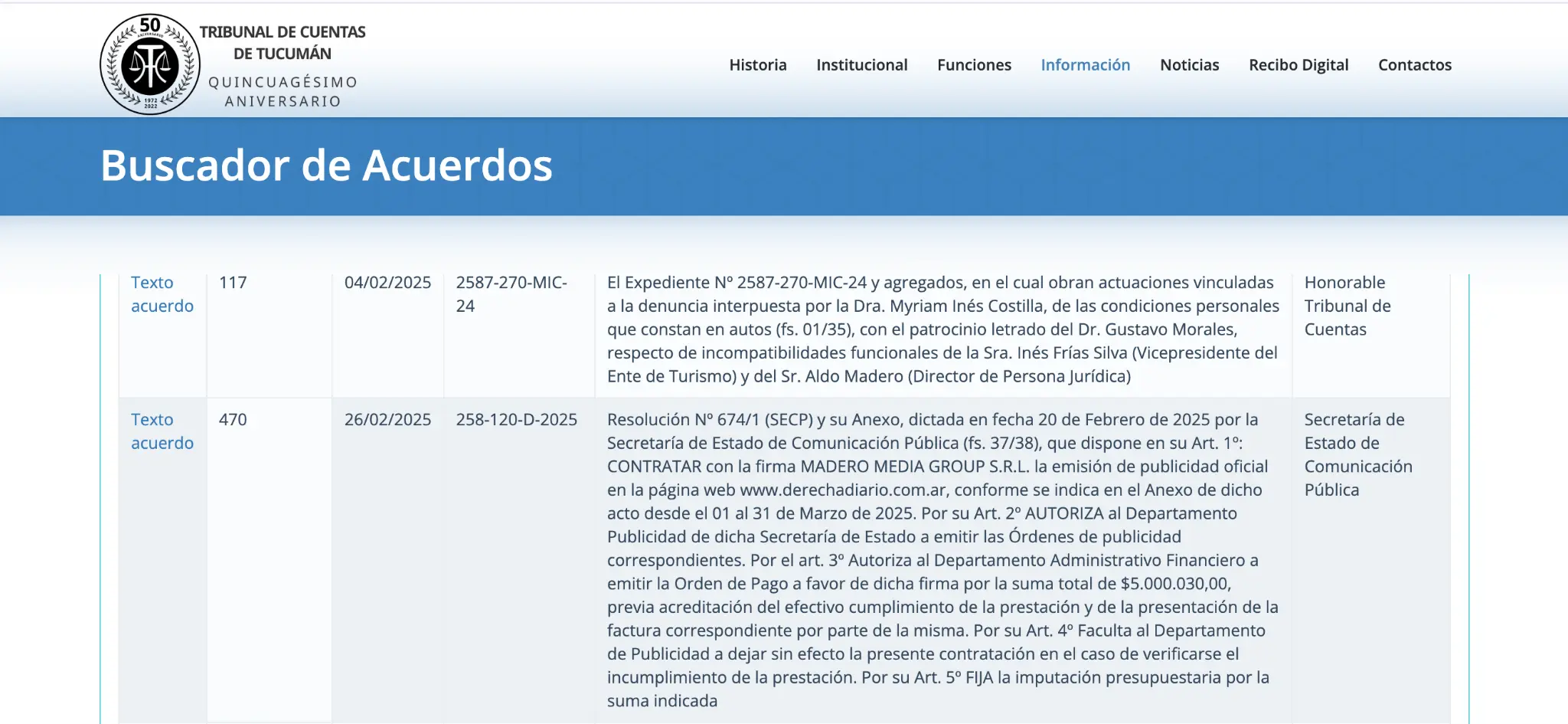Screen dimensions: 1568x724
Task: Select the date 04/02/2025 cell
Action: click(x=387, y=335)
